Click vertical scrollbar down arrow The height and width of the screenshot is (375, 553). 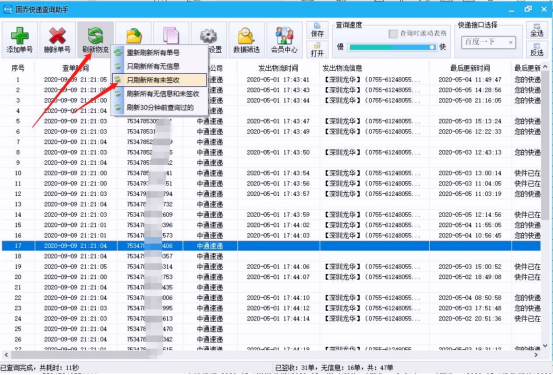coord(545,345)
